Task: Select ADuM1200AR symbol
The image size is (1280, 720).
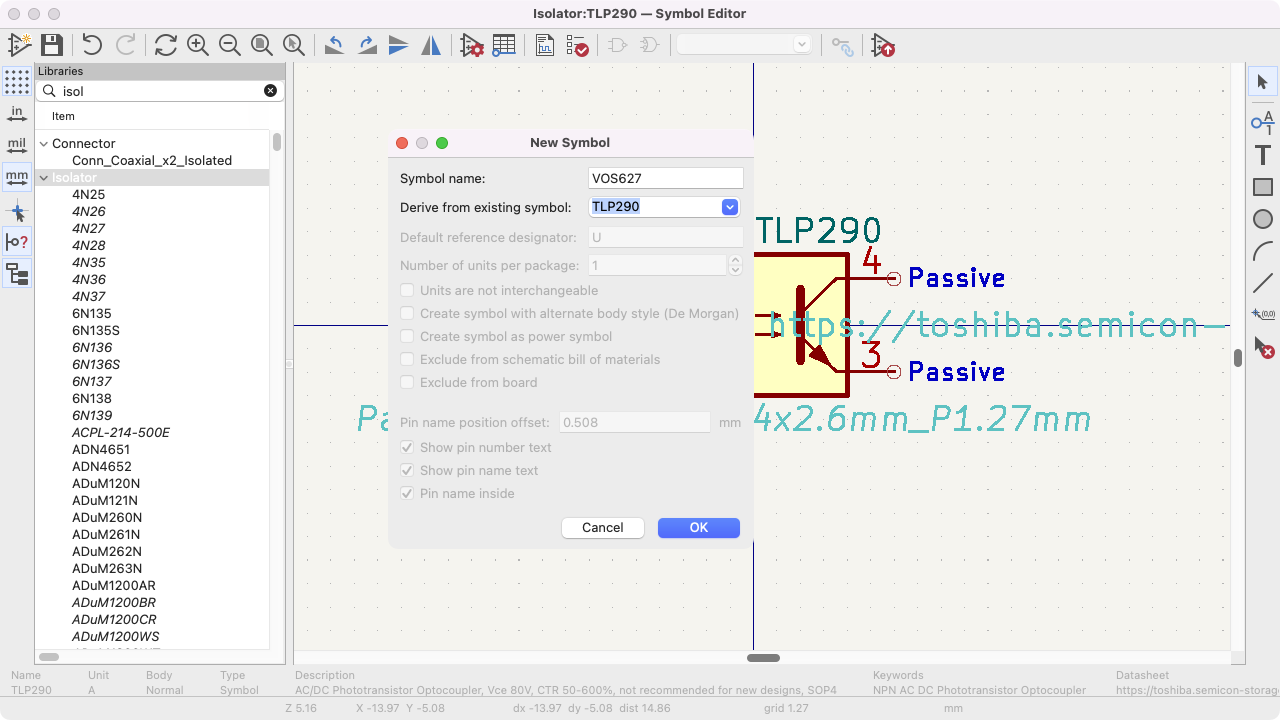Action: (x=114, y=586)
